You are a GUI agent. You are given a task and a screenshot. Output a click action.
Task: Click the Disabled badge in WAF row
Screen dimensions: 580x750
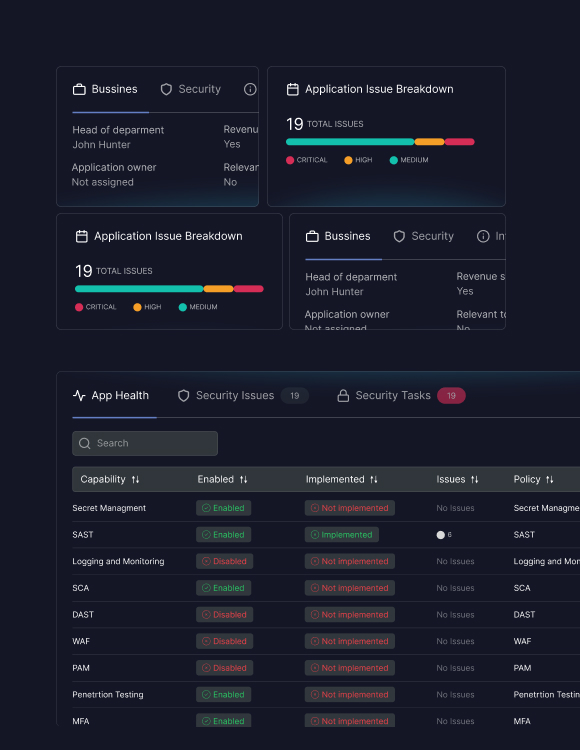(224, 641)
